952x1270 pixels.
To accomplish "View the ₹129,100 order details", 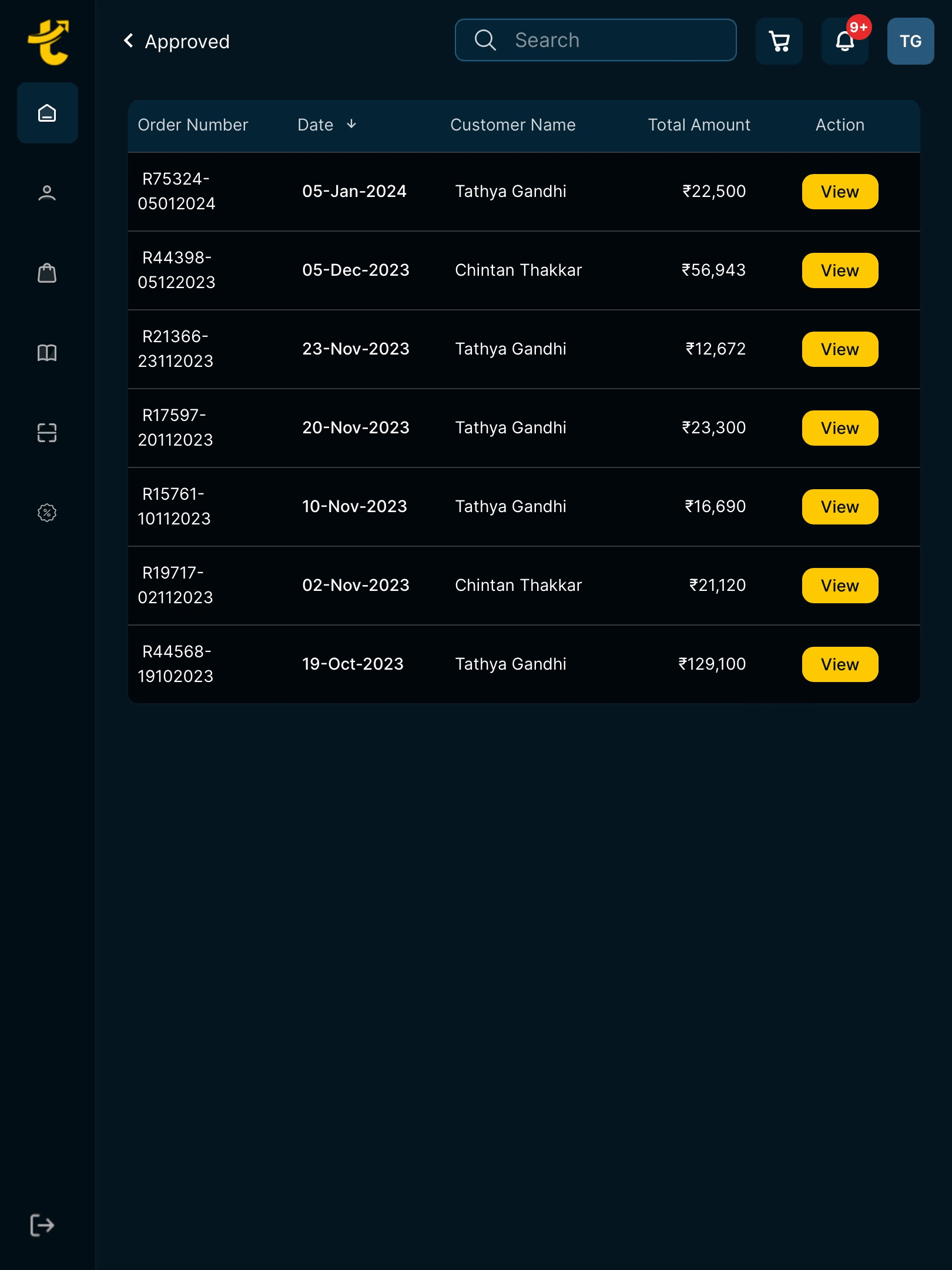I will (840, 664).
